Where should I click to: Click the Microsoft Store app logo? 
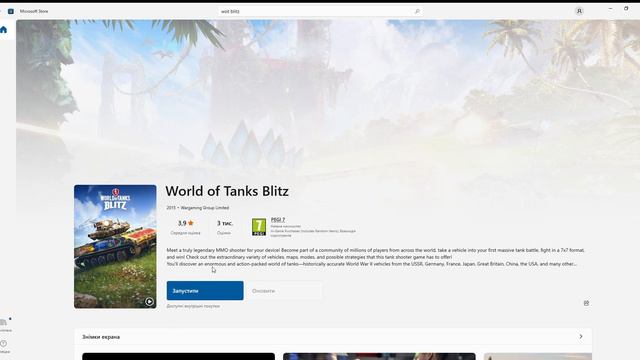pyautogui.click(x=11, y=11)
